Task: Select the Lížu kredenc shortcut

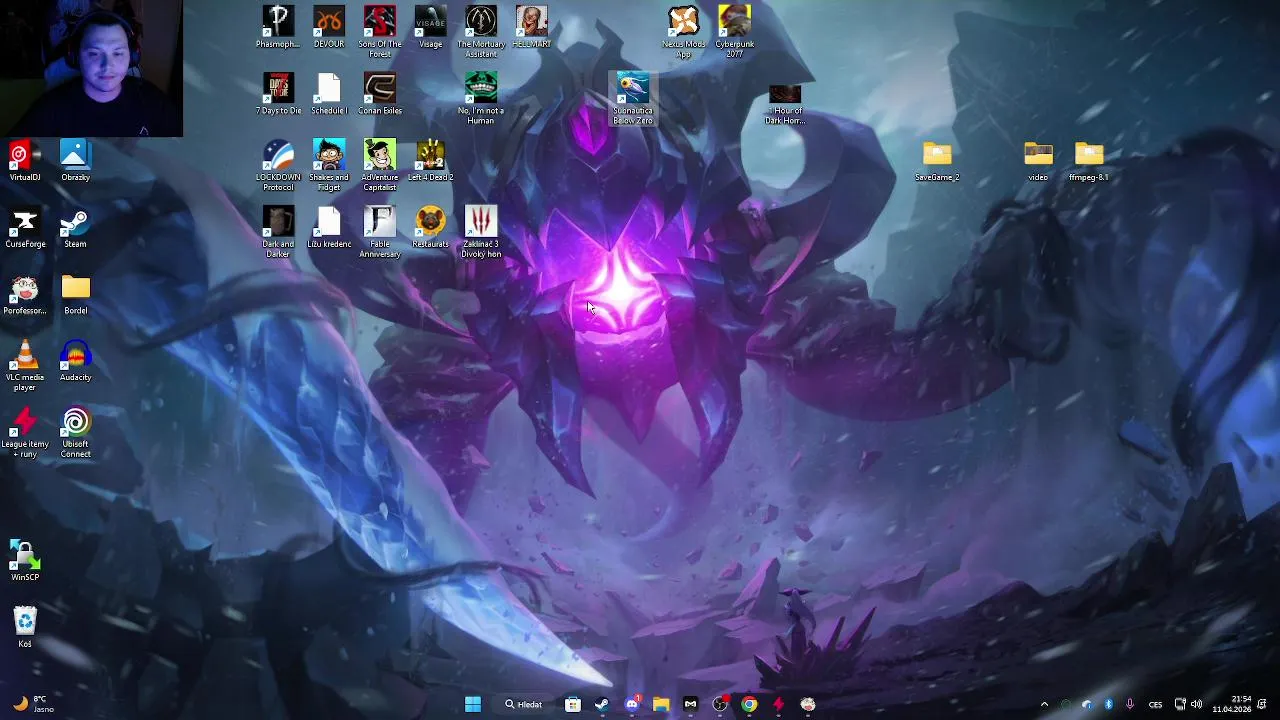Action: coord(329,227)
